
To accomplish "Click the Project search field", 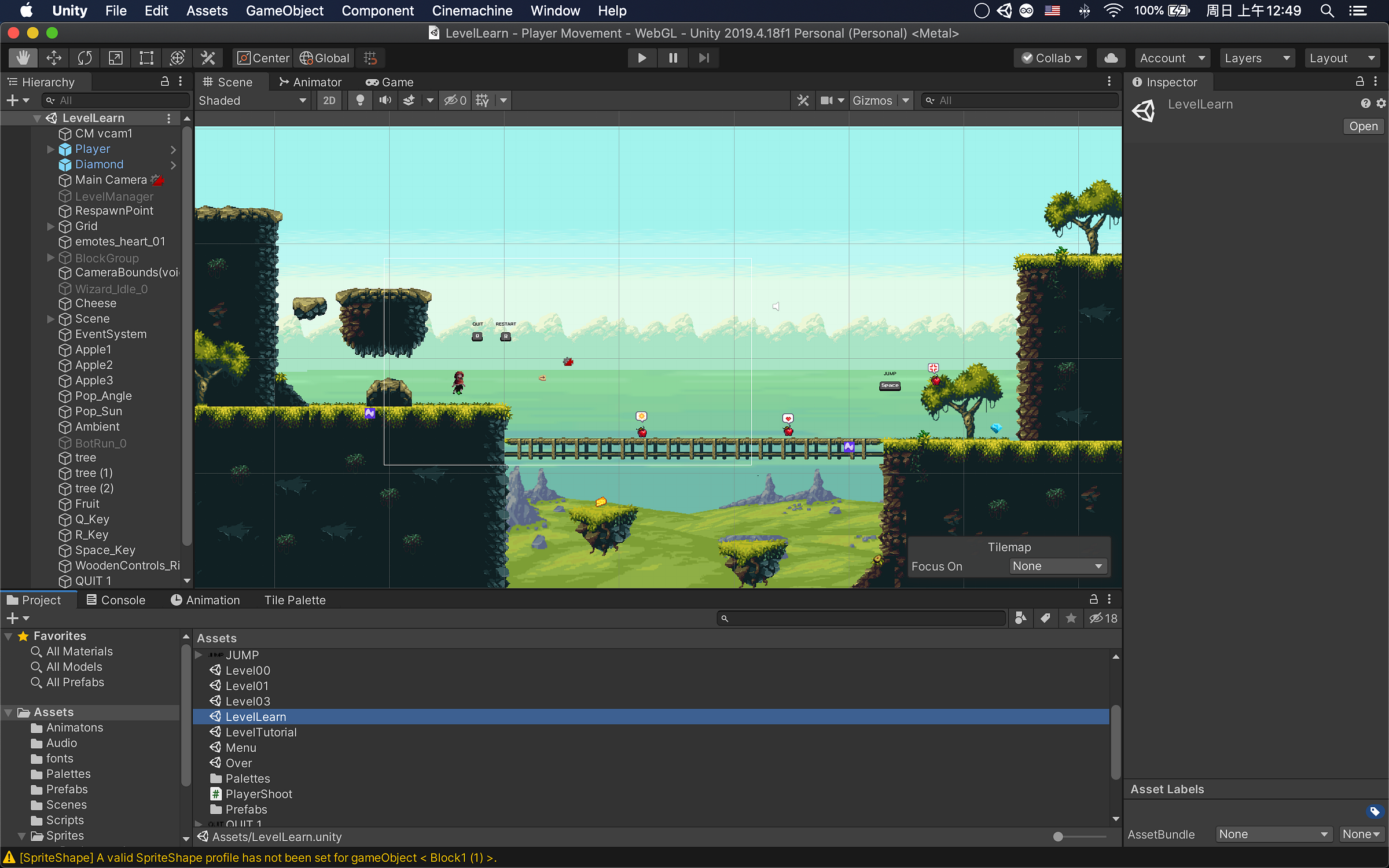I will 861,619.
